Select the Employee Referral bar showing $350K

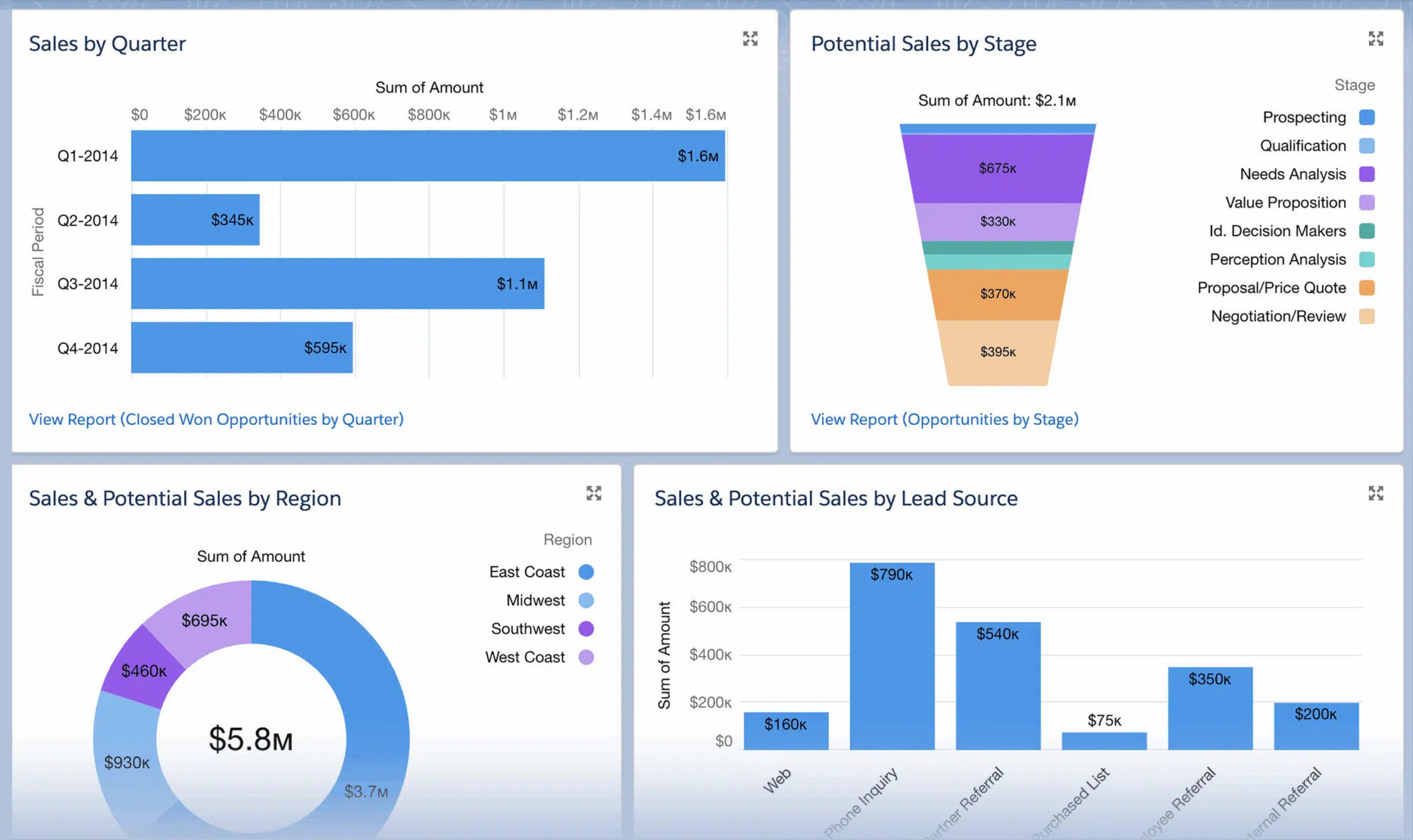click(x=1210, y=708)
